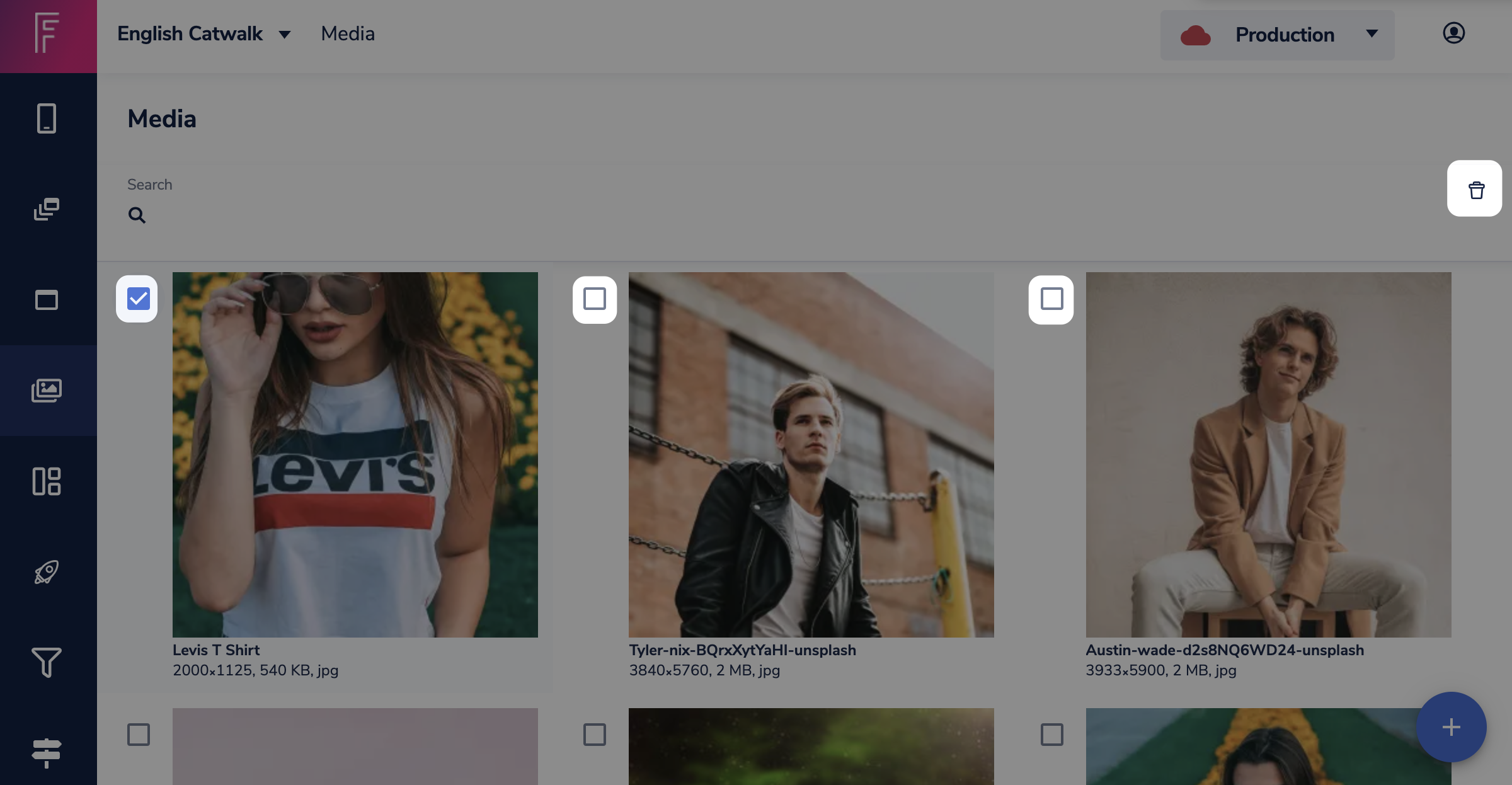Viewport: 1512px width, 785px height.
Task: Click the Production dropdown arrow
Action: tap(1372, 34)
